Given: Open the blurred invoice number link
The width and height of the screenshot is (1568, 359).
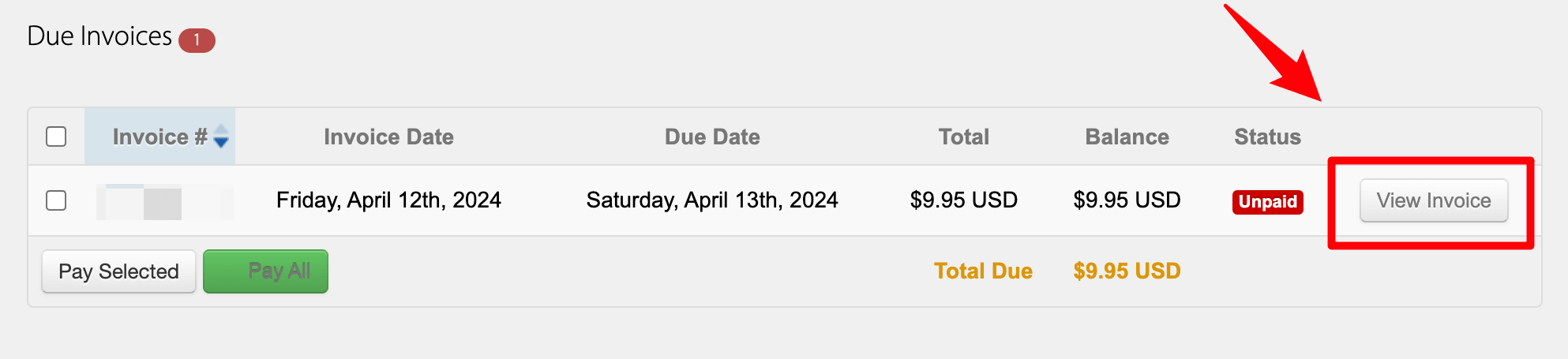Looking at the screenshot, I should tap(164, 202).
